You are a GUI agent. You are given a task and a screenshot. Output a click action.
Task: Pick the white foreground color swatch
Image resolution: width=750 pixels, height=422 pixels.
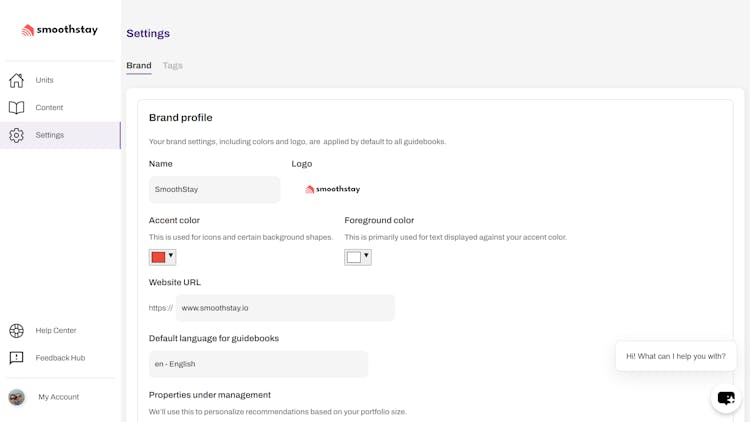pyautogui.click(x=354, y=257)
